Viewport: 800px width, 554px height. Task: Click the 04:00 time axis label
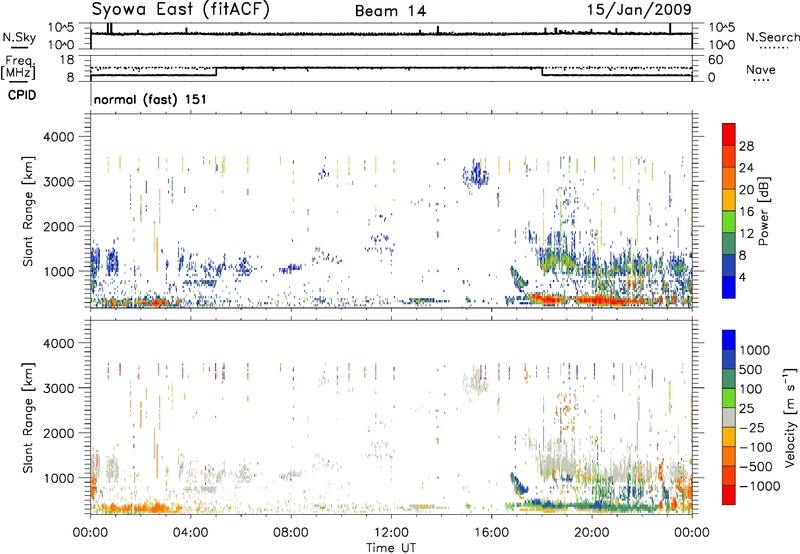[x=191, y=533]
